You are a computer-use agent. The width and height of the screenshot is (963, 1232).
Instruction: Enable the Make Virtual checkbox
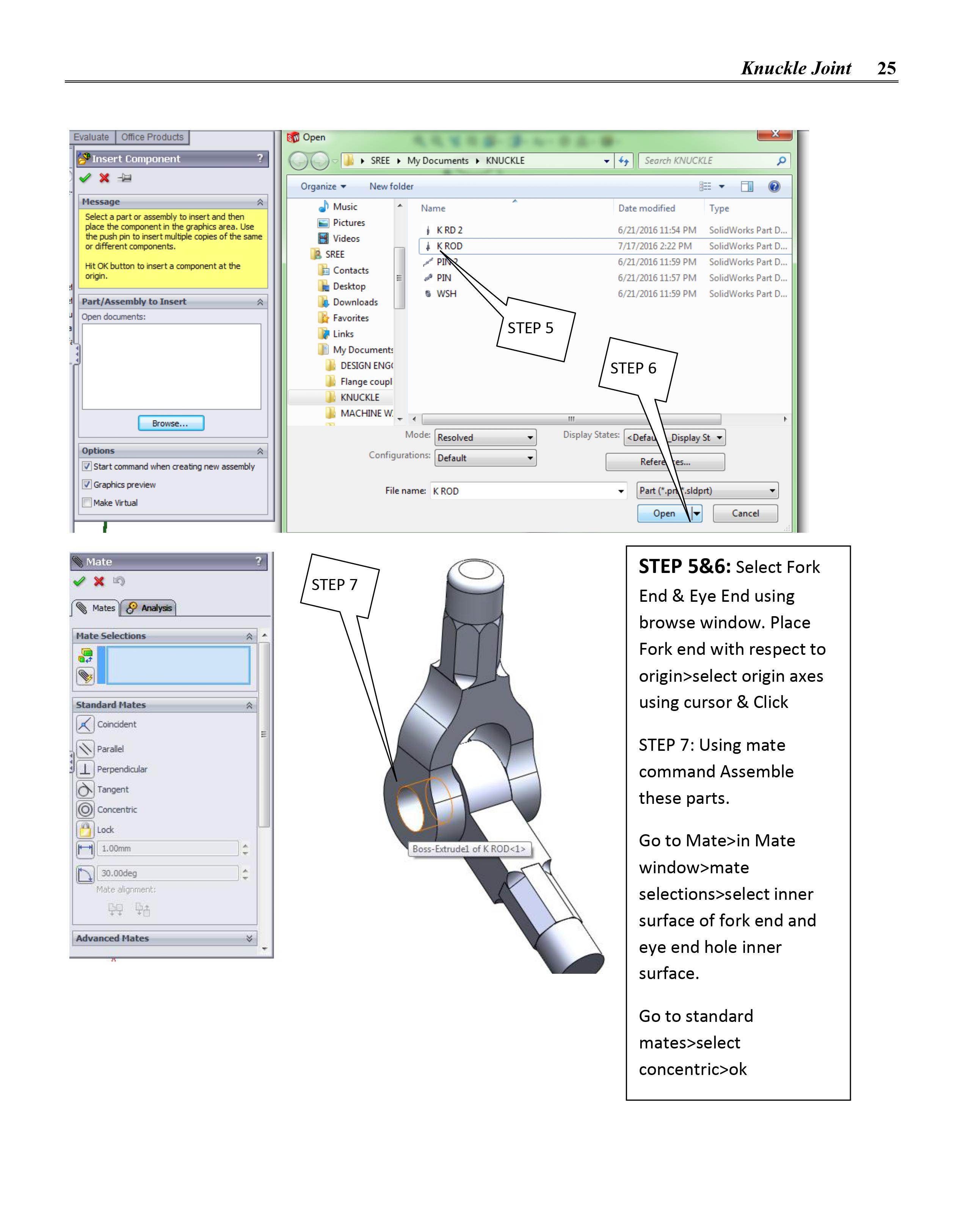pyautogui.click(x=87, y=502)
